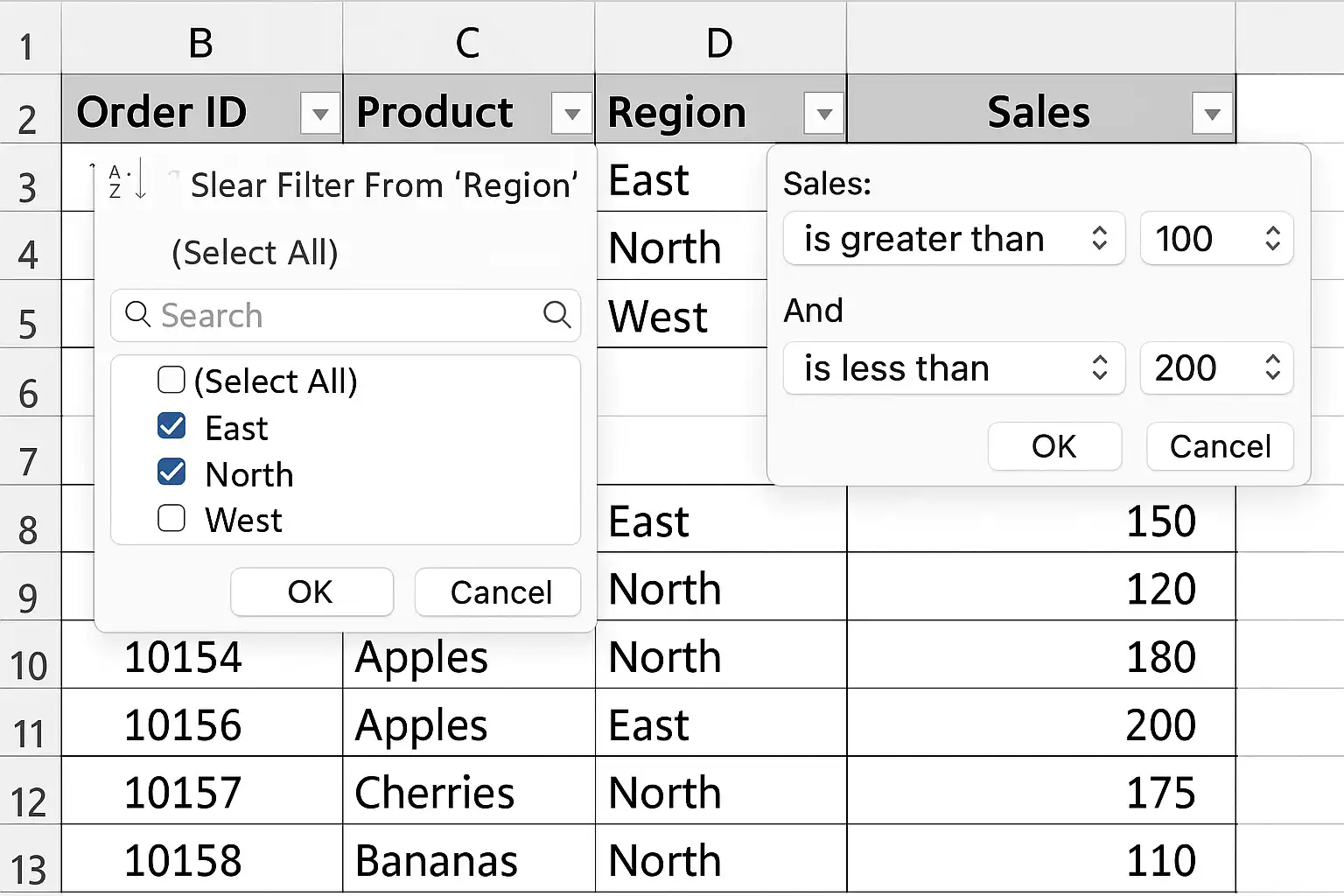The height and width of the screenshot is (896, 1344).
Task: Open the Sales column filter arrow
Action: click(x=1213, y=114)
